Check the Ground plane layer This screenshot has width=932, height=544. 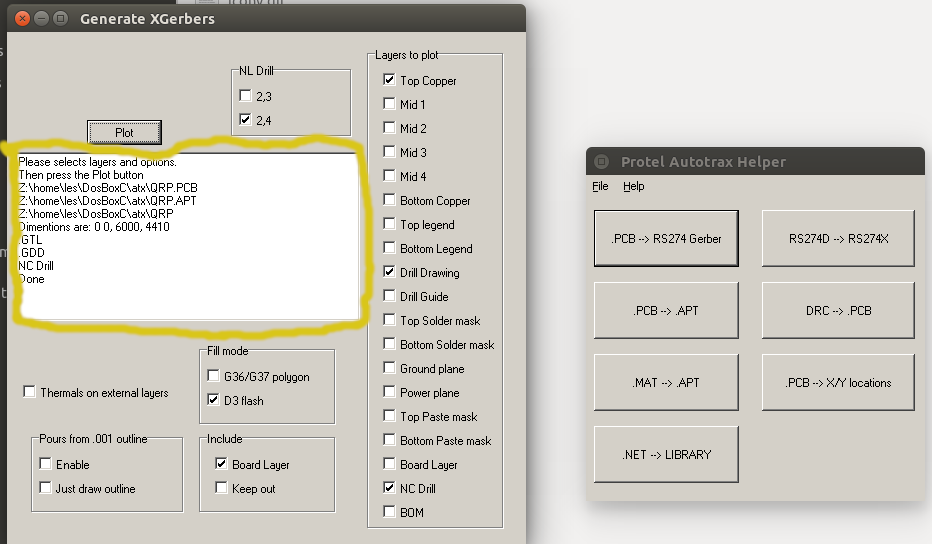[x=389, y=367]
